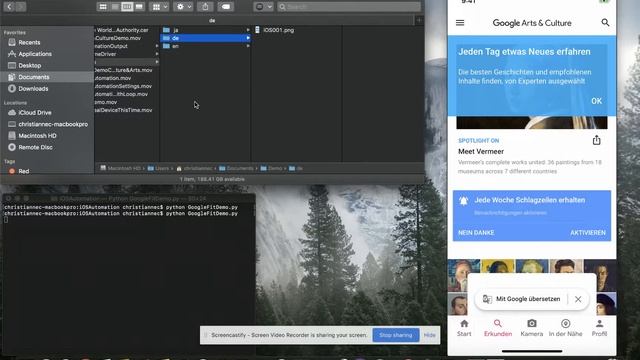Select the ja folder
This screenshot has width=640, height=360.
(176, 30)
